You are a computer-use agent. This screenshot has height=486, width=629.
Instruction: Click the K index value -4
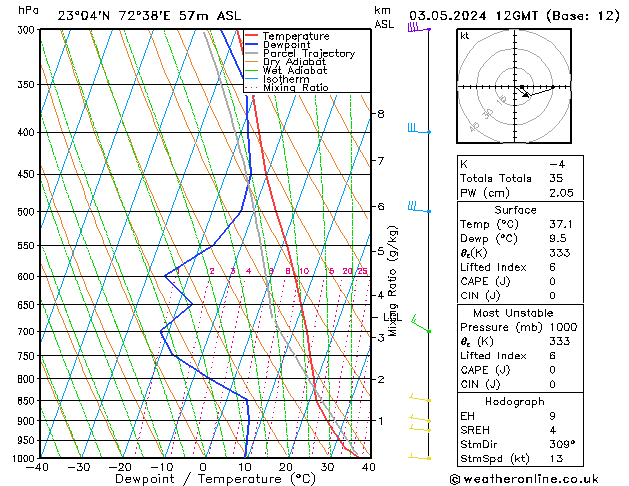click(x=557, y=164)
